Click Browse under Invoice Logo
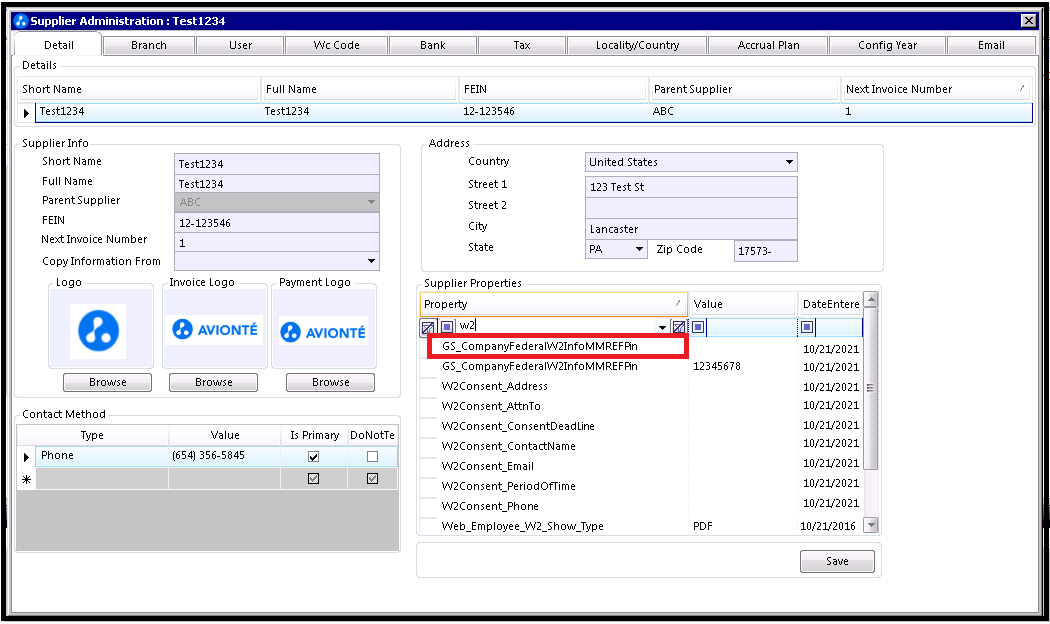This screenshot has height=624, width=1050. tap(214, 382)
